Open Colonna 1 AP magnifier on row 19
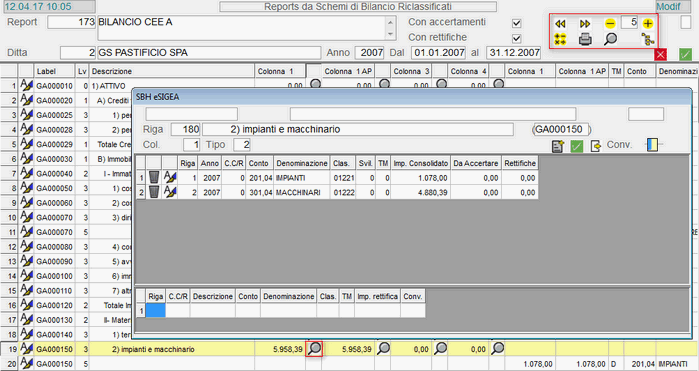The height and width of the screenshot is (371, 699). point(383,349)
